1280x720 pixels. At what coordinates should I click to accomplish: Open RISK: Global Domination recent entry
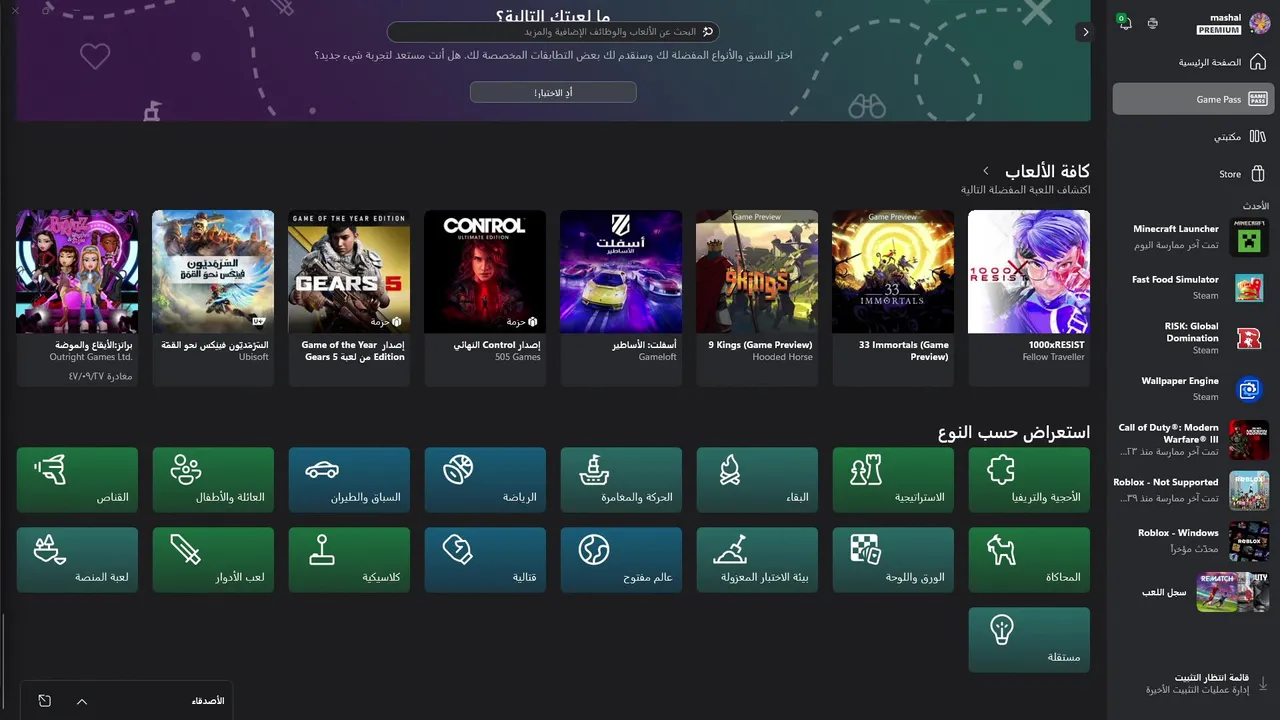(1193, 338)
